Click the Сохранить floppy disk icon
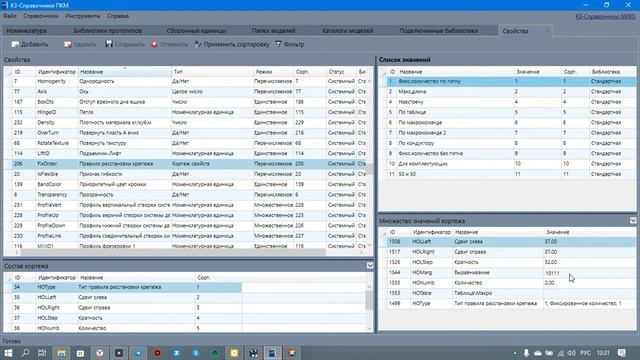Viewport: 640px width, 360px height. [x=109, y=44]
